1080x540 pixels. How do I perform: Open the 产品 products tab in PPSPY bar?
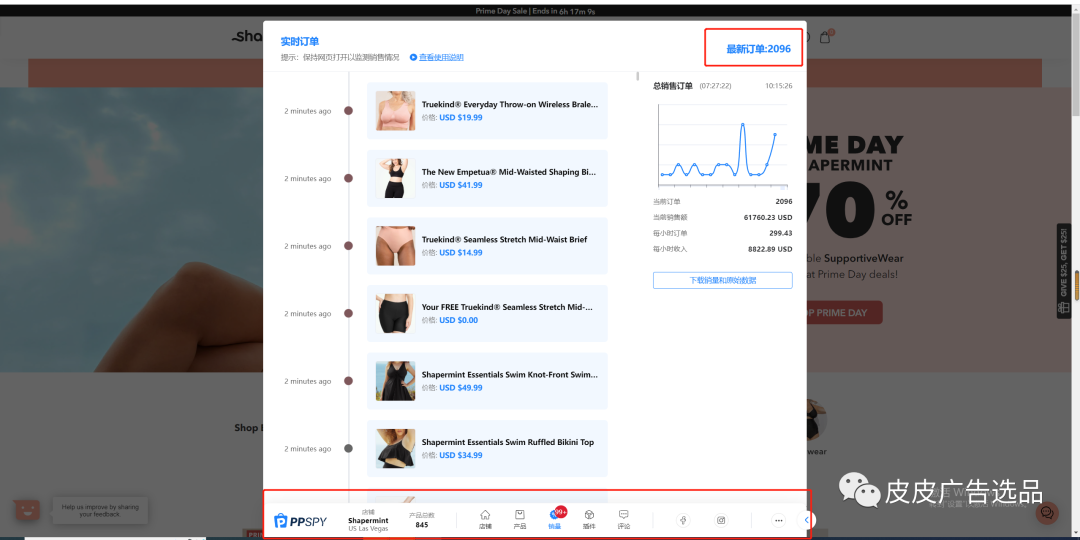click(519, 519)
